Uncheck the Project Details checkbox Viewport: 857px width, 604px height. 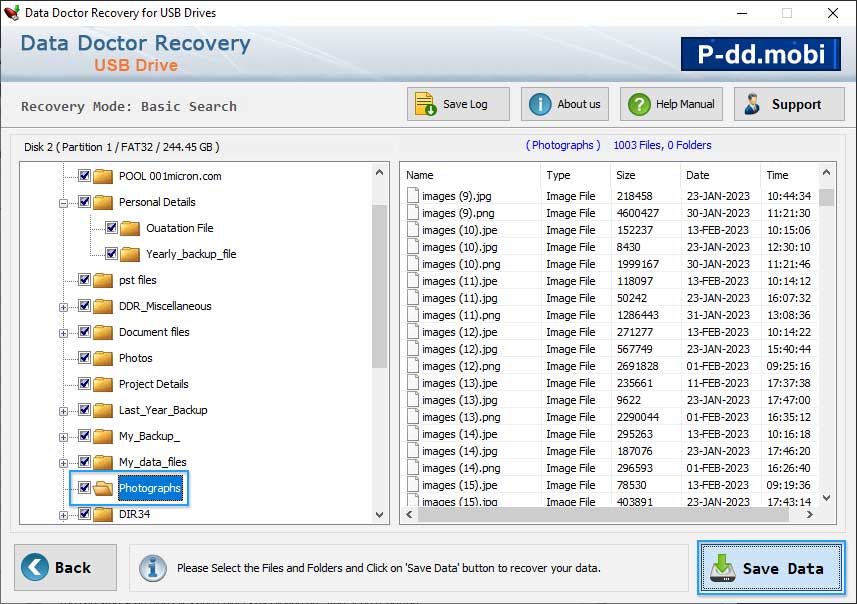click(84, 383)
